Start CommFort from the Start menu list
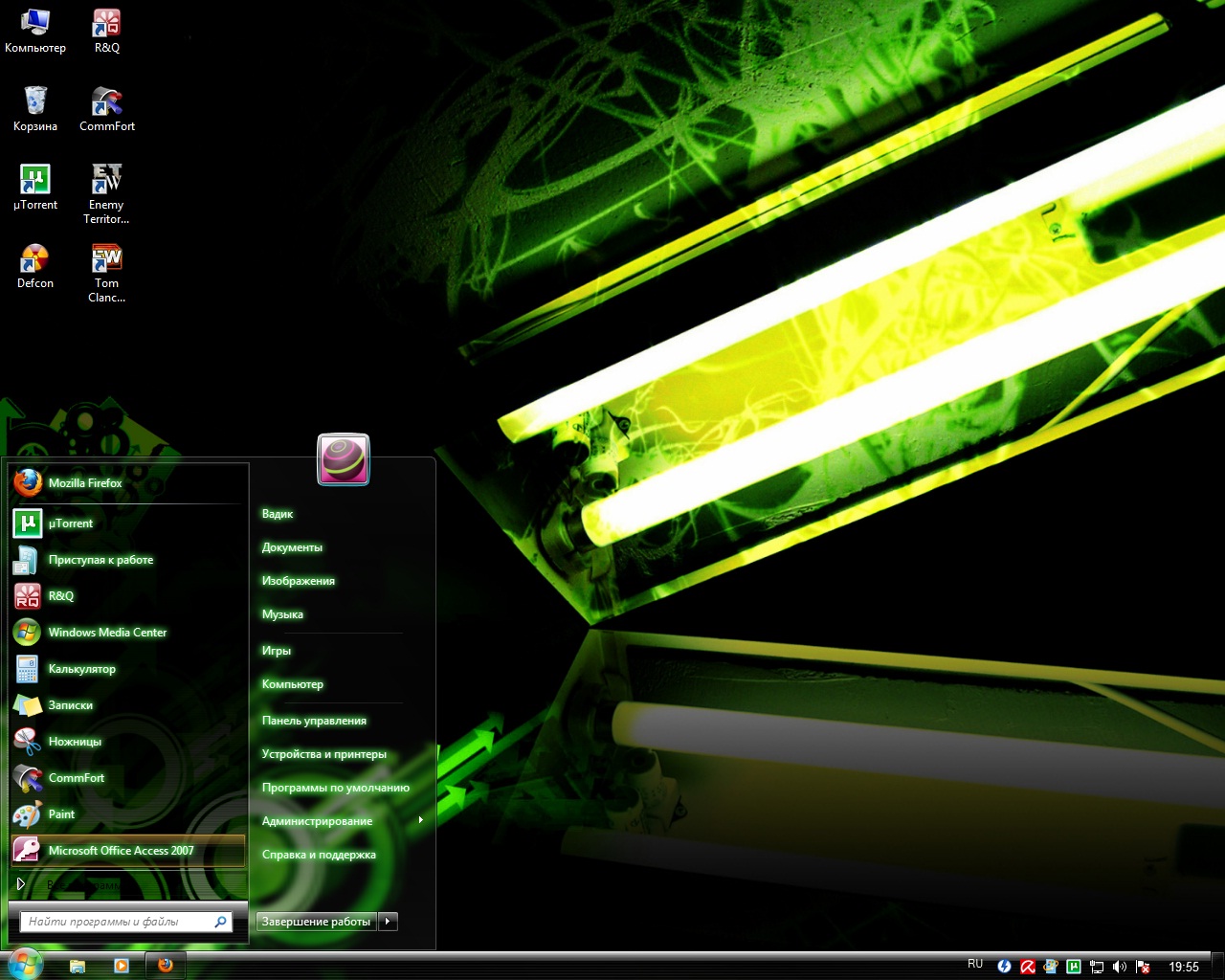Image resolution: width=1225 pixels, height=980 pixels. pyautogui.click(x=128, y=778)
